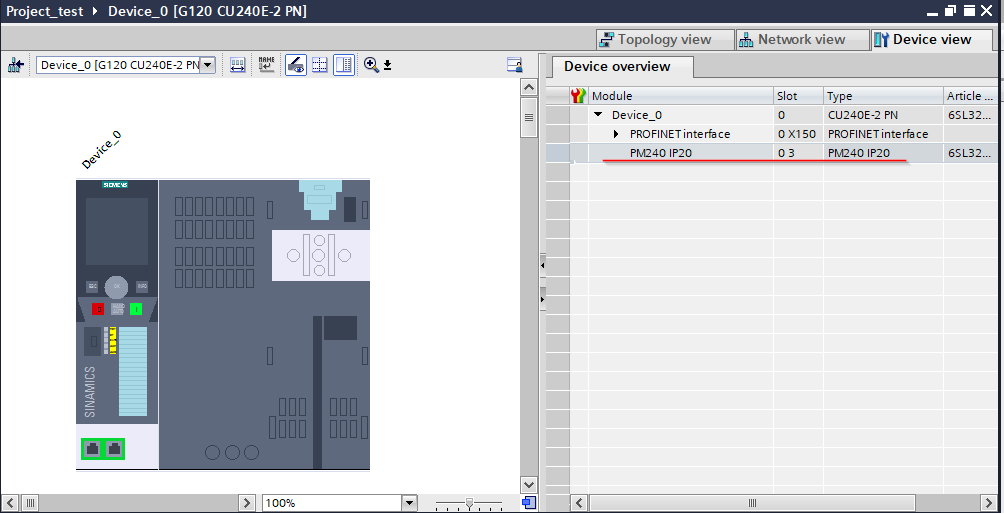Toggle the page break grid icon

point(320,65)
